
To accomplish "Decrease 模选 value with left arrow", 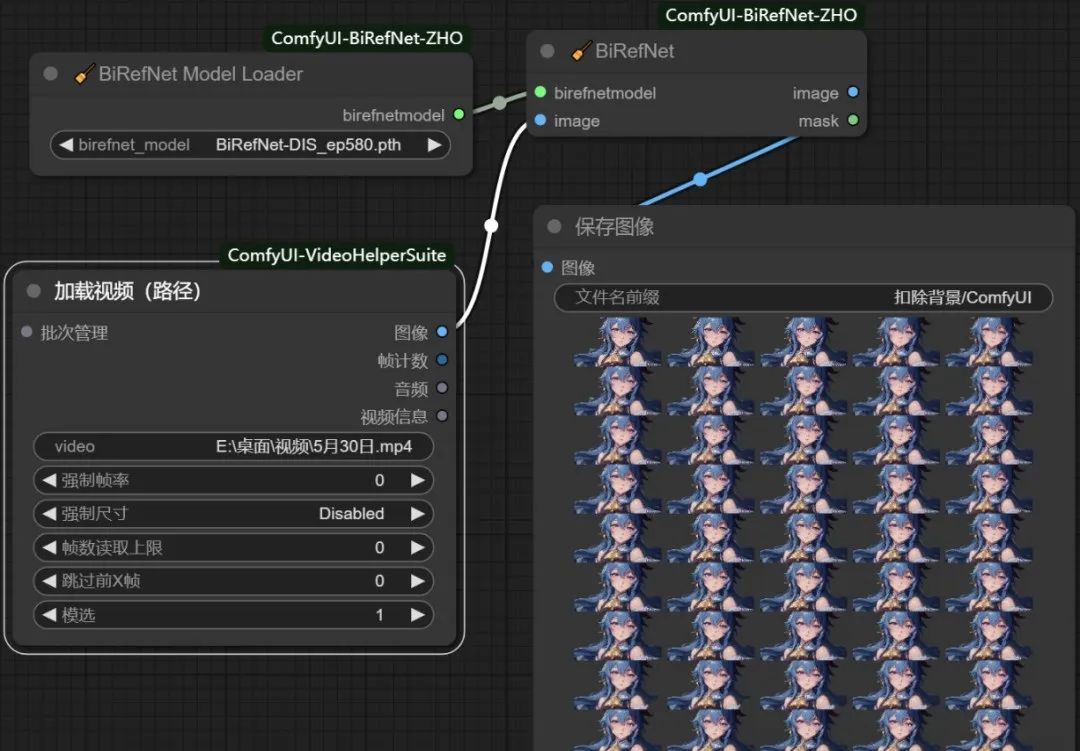I will [x=49, y=615].
